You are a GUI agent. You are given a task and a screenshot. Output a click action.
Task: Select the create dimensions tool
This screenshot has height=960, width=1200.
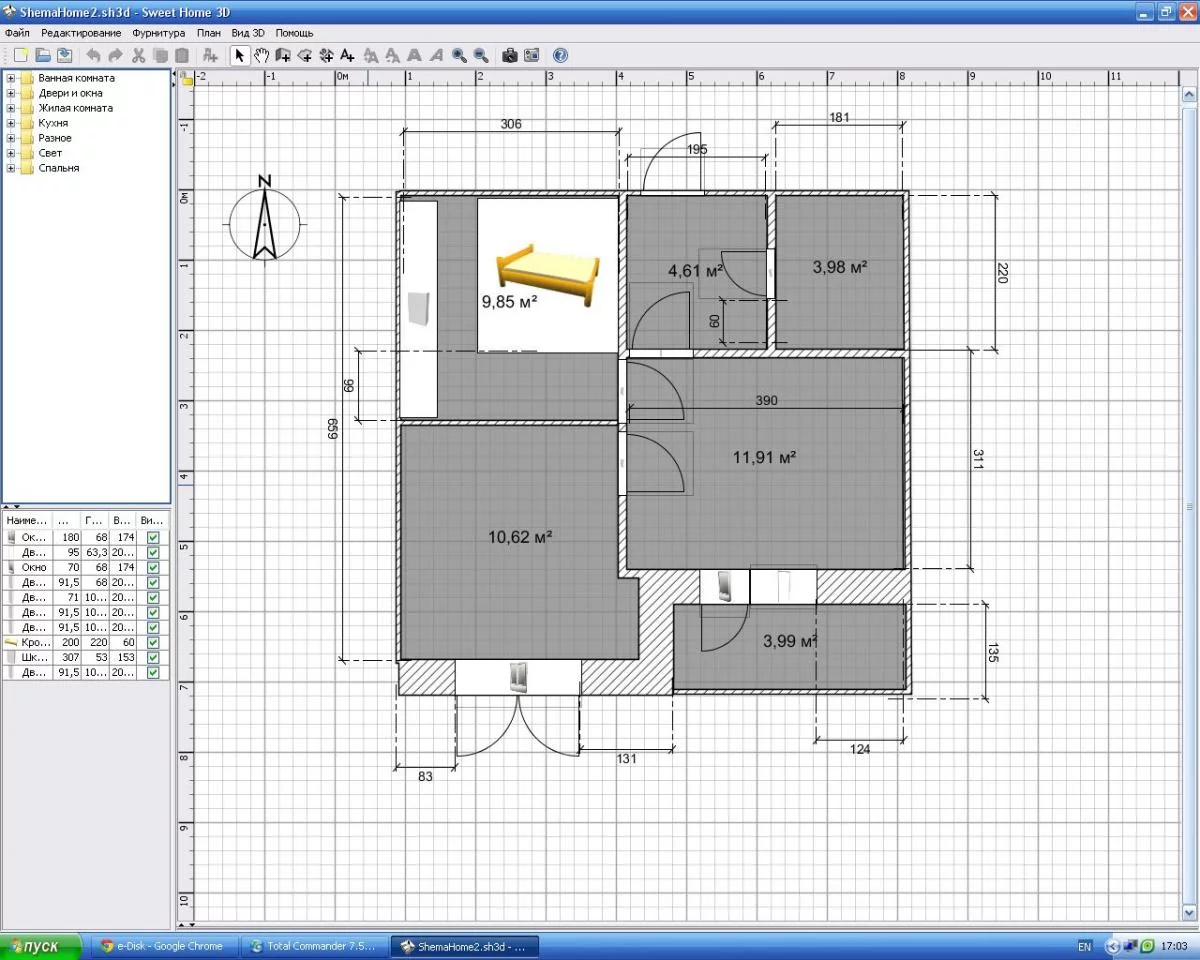coord(326,55)
